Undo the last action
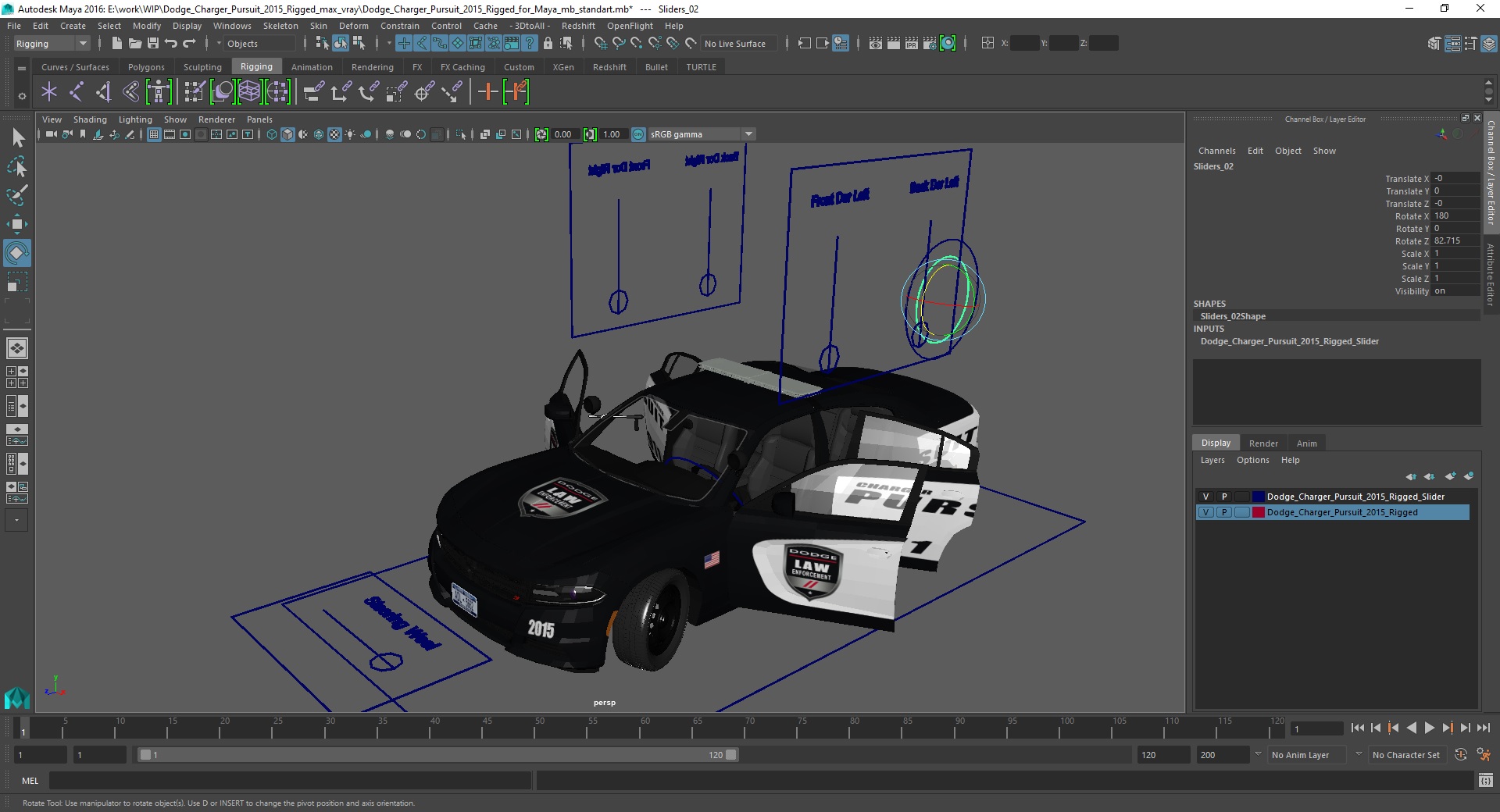The width and height of the screenshot is (1500, 812). tap(171, 44)
